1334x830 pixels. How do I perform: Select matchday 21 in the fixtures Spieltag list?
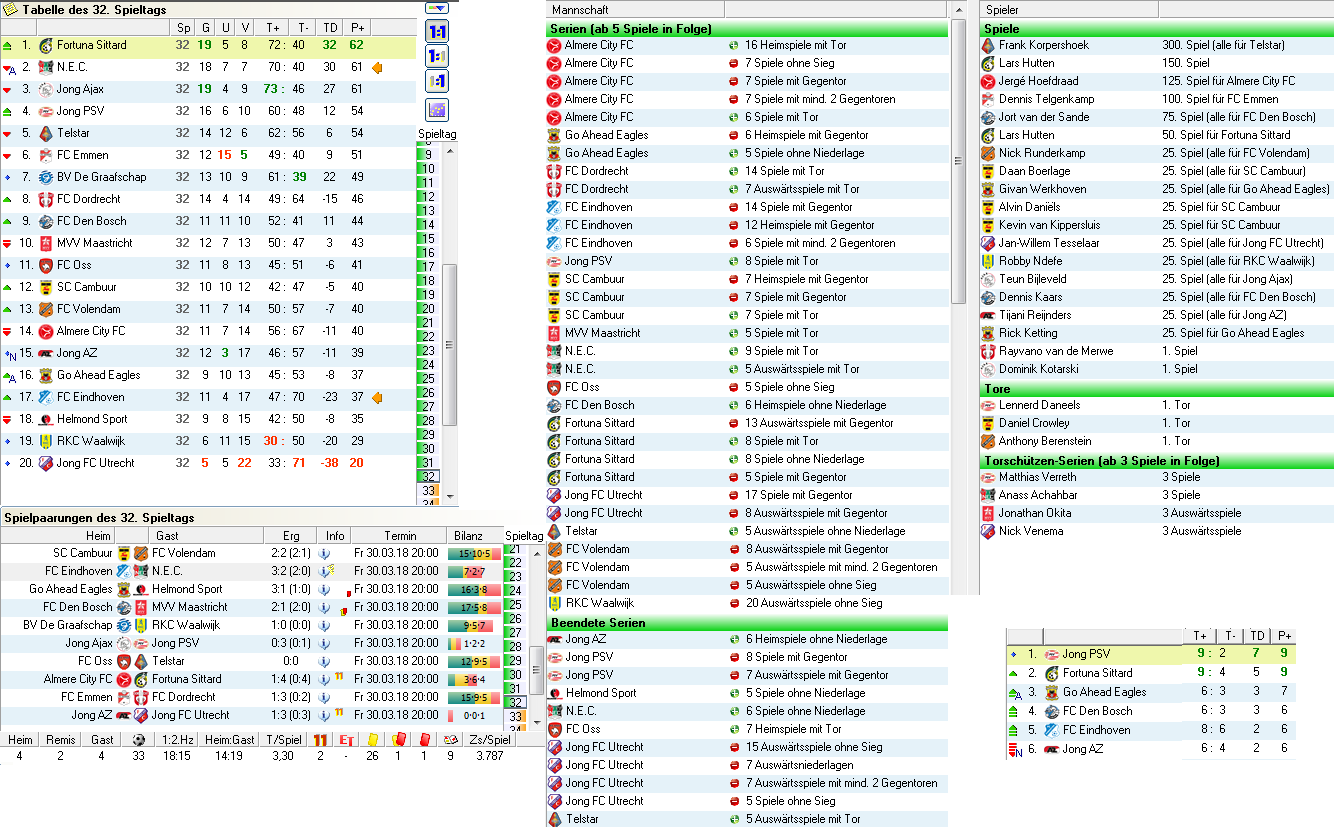click(515, 548)
